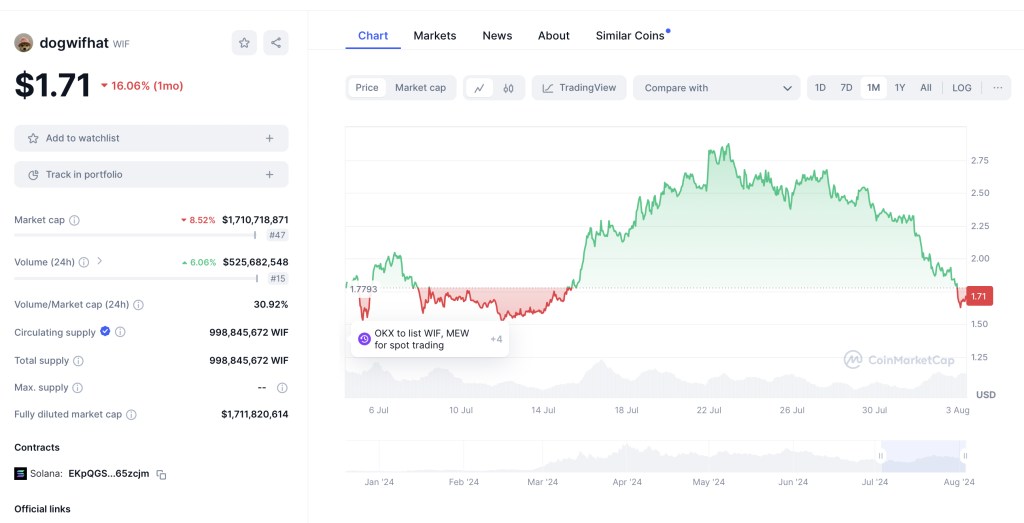Open Max. supply info icon on the label
Image resolution: width=1024 pixels, height=523 pixels.
tap(78, 388)
